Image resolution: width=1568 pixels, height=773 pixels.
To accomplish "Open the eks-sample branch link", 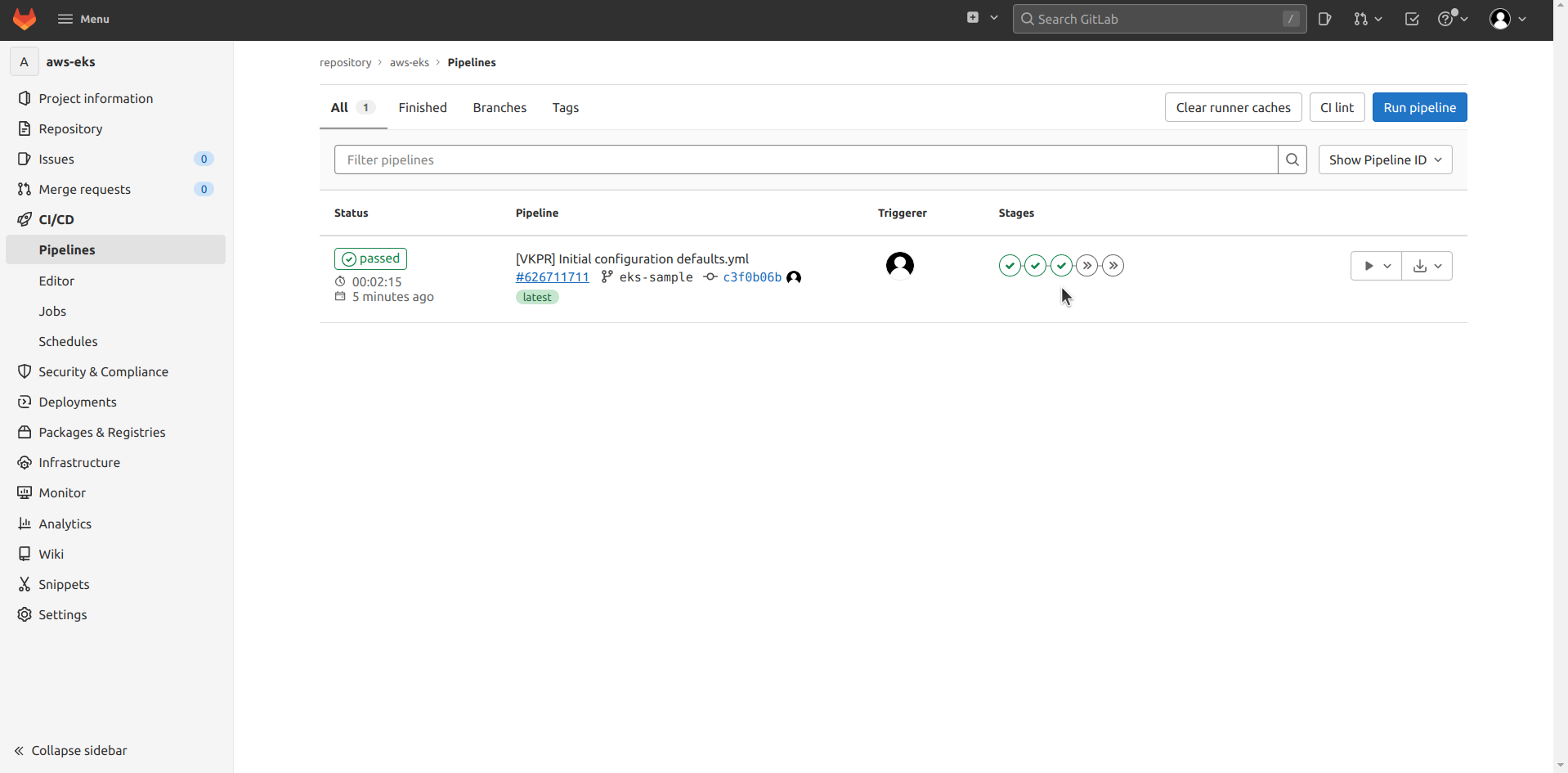I will pos(656,277).
